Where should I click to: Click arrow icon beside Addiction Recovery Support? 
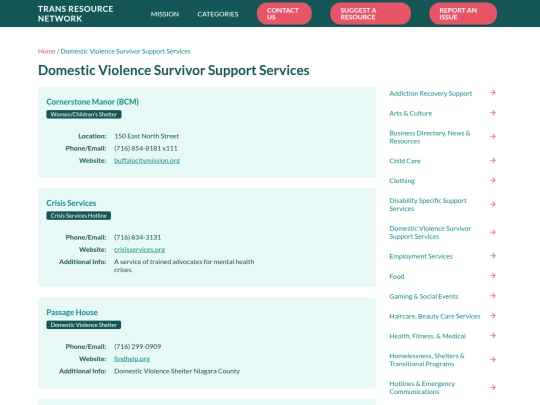493,93
